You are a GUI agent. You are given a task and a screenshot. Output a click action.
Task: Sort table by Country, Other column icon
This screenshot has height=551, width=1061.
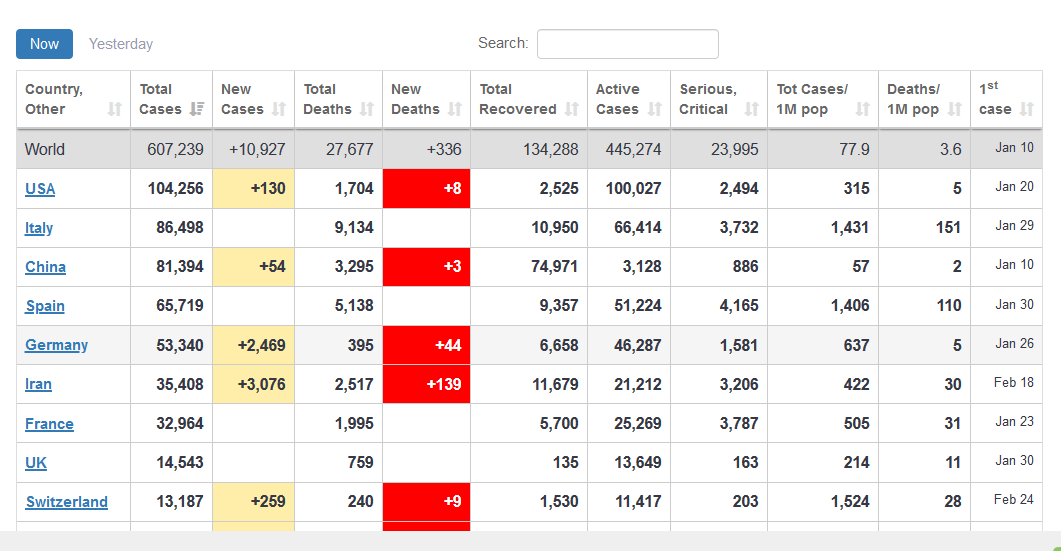114,109
